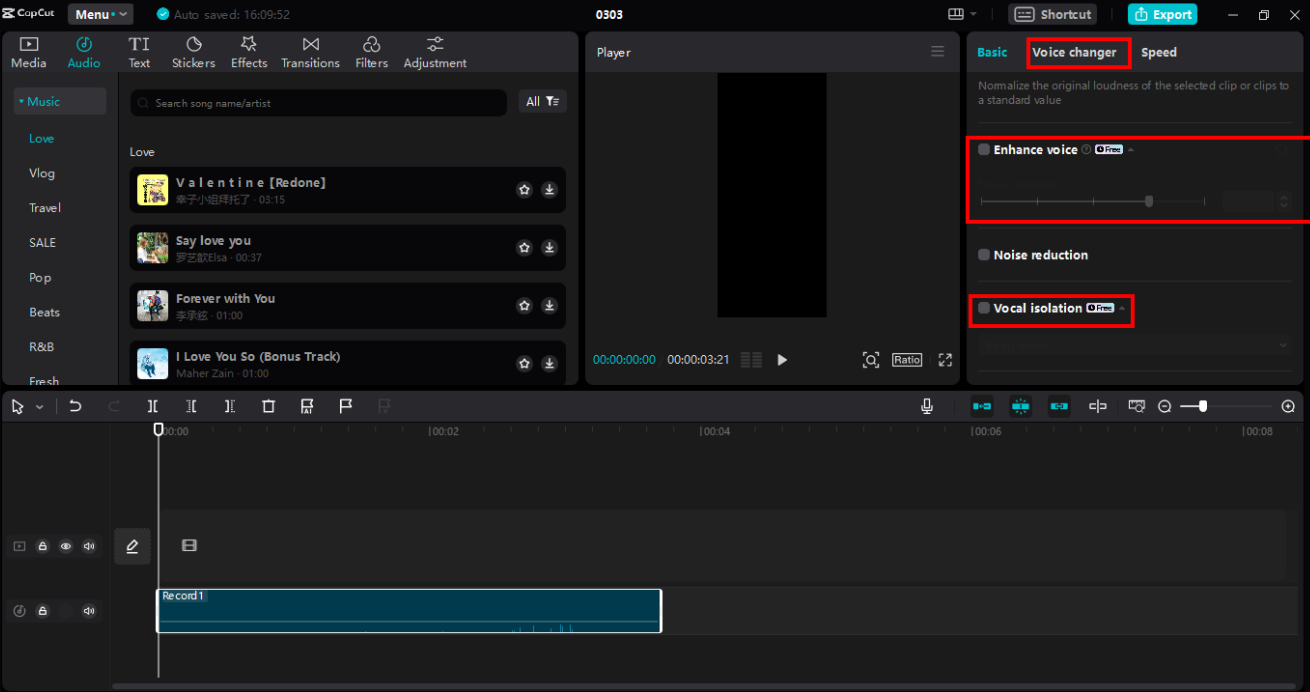Open the Adjustment tab
Image resolution: width=1310 pixels, height=692 pixels.
point(435,52)
